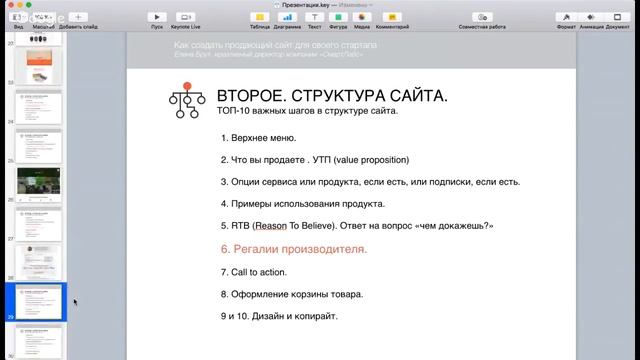Insert a shape with Фигура icon
The width and height of the screenshot is (640, 360).
click(x=338, y=17)
